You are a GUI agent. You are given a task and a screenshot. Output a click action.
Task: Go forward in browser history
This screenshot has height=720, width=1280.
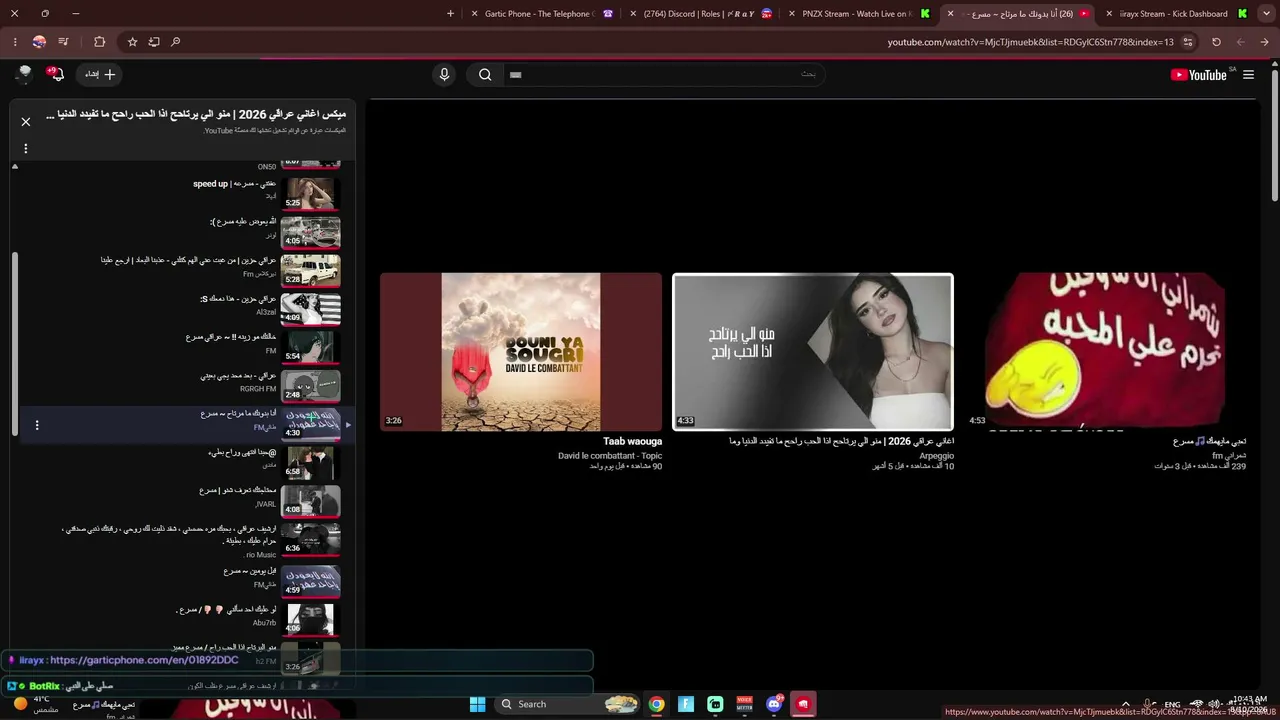coord(1241,42)
